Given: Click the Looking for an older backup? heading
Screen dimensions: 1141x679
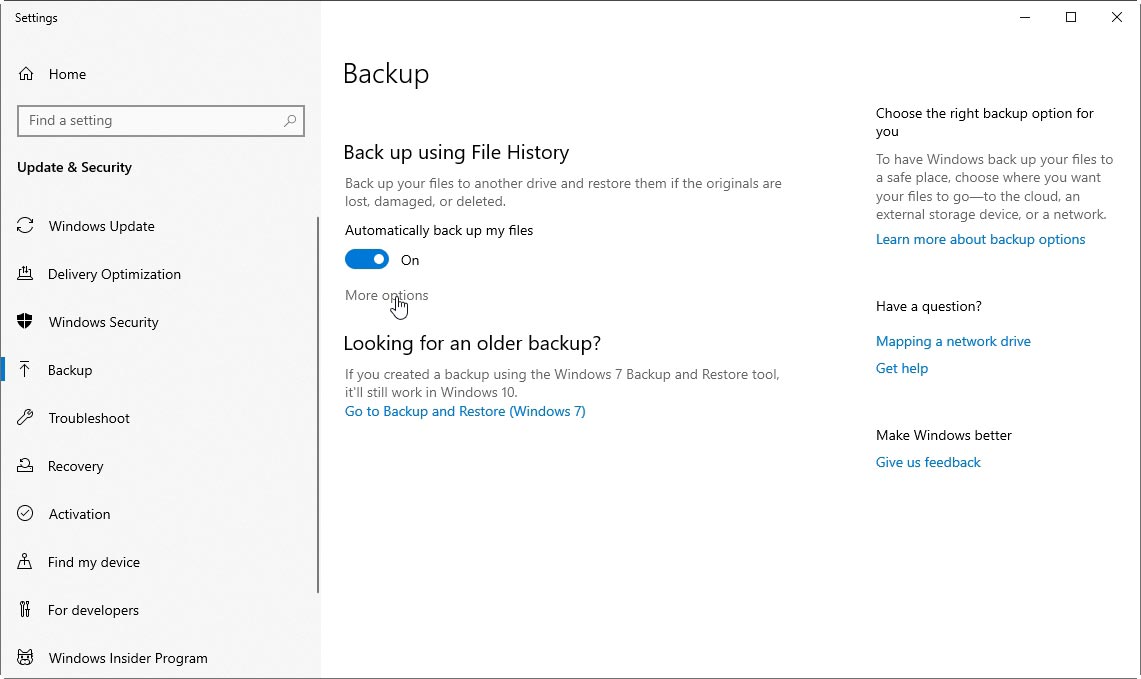Looking at the screenshot, I should (472, 343).
